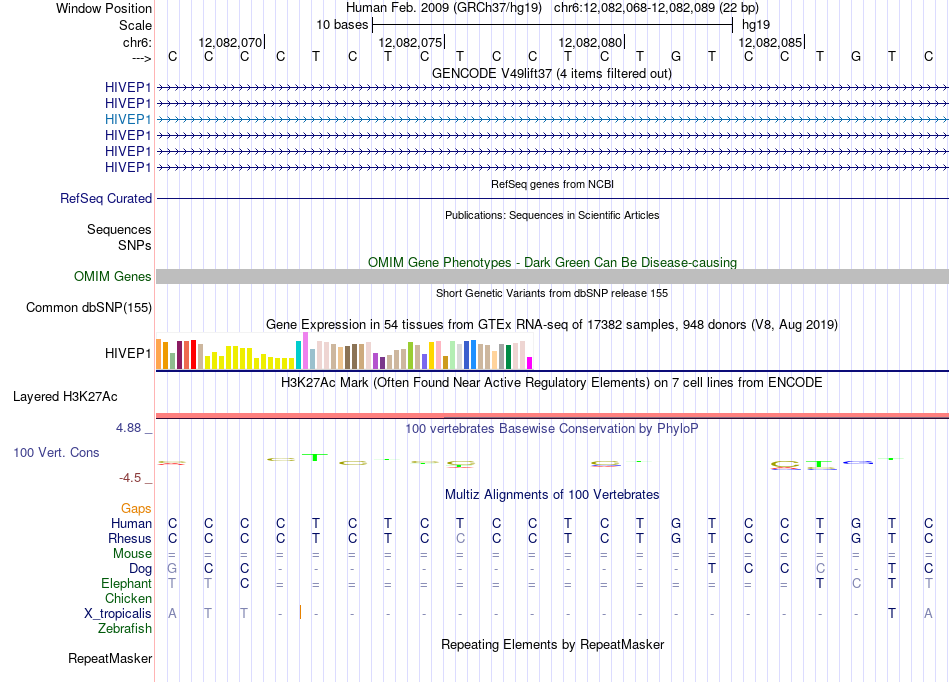Click the Multiz Alignments of 100 Vertebrates title

pyautogui.click(x=552, y=494)
